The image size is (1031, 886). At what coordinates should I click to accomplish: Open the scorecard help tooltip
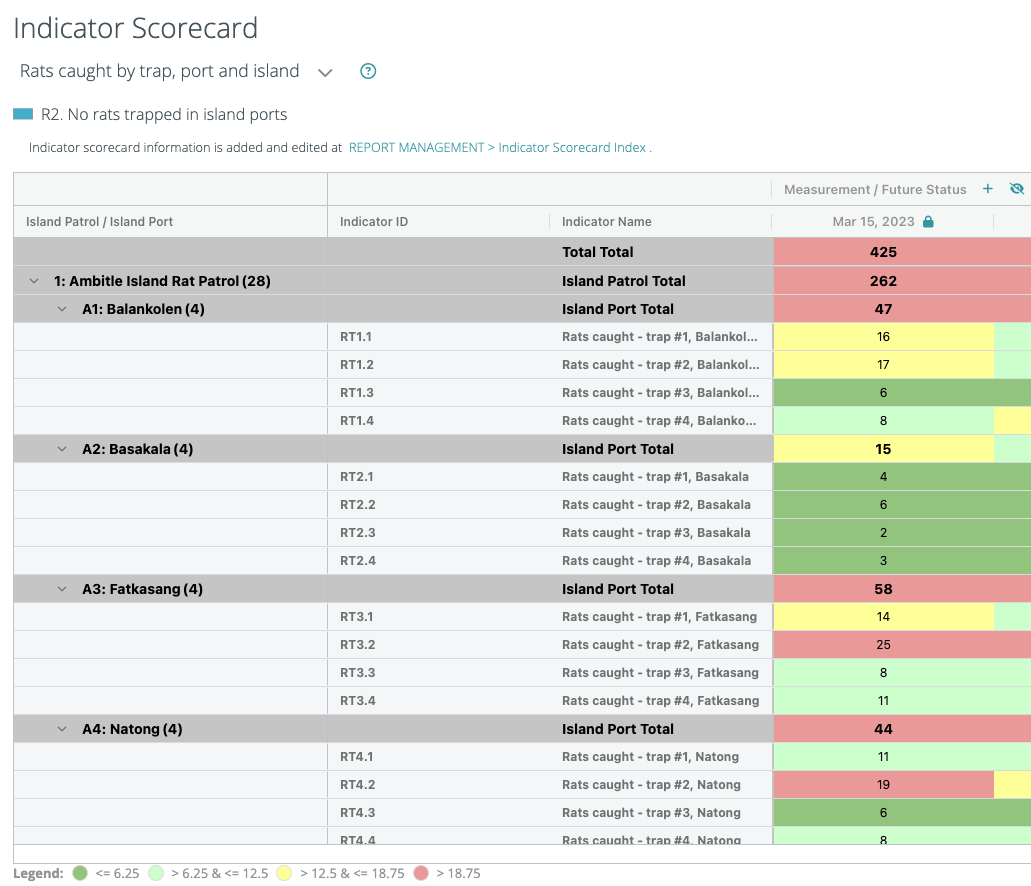point(367,71)
